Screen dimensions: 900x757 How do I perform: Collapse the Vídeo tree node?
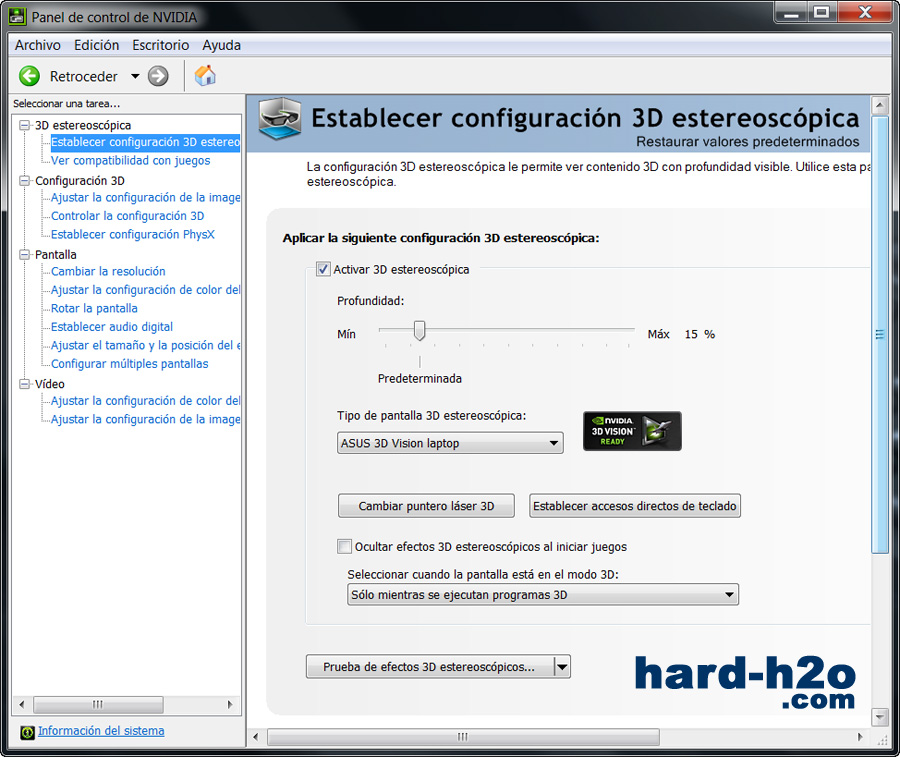pos(24,384)
